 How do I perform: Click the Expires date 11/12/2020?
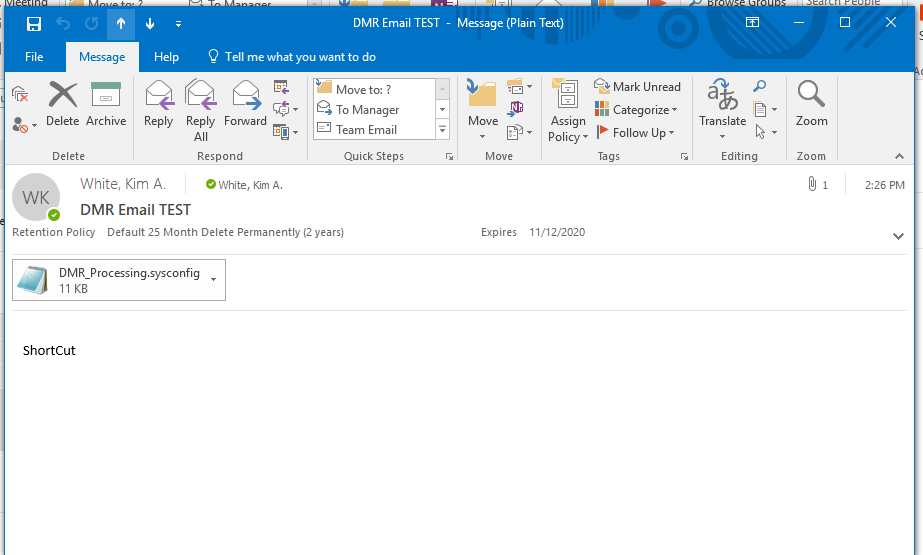[557, 232]
